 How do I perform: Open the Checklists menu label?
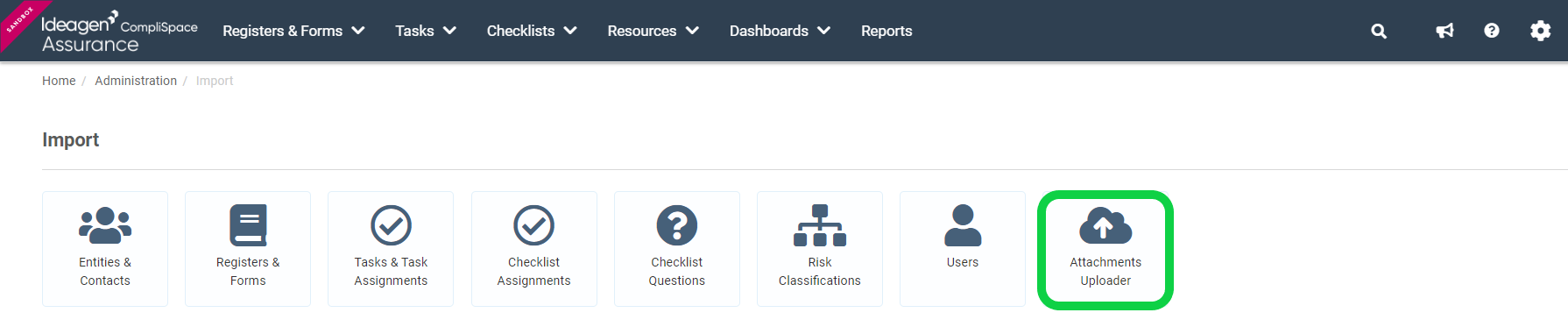click(x=520, y=31)
